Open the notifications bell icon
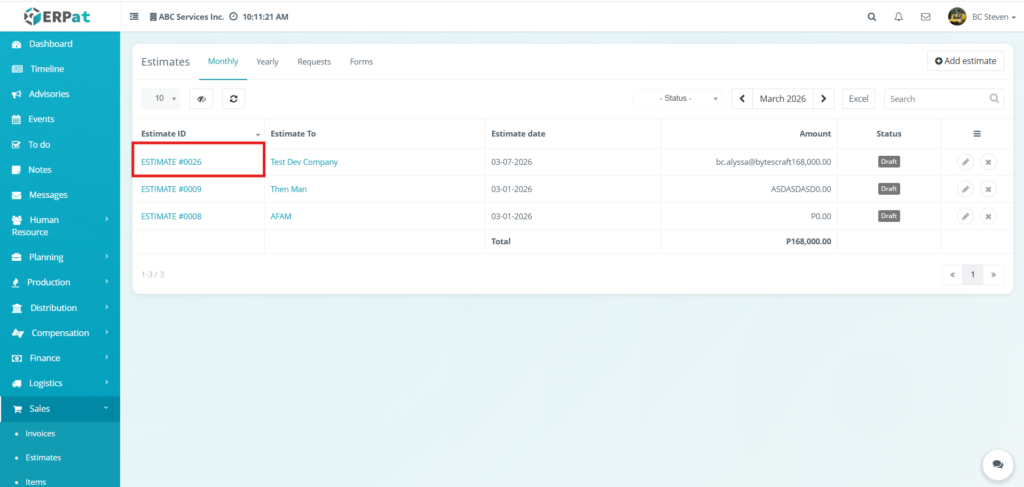 [x=898, y=17]
